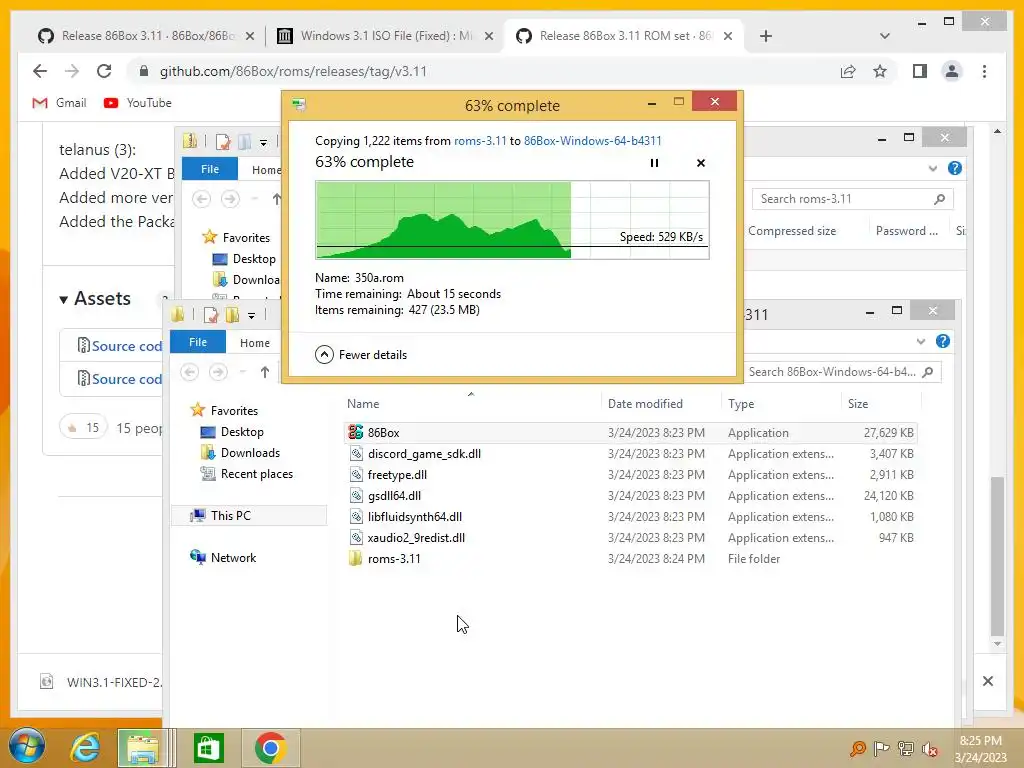1024x768 pixels.
Task: Collapse the Assets section
Action: (95, 298)
